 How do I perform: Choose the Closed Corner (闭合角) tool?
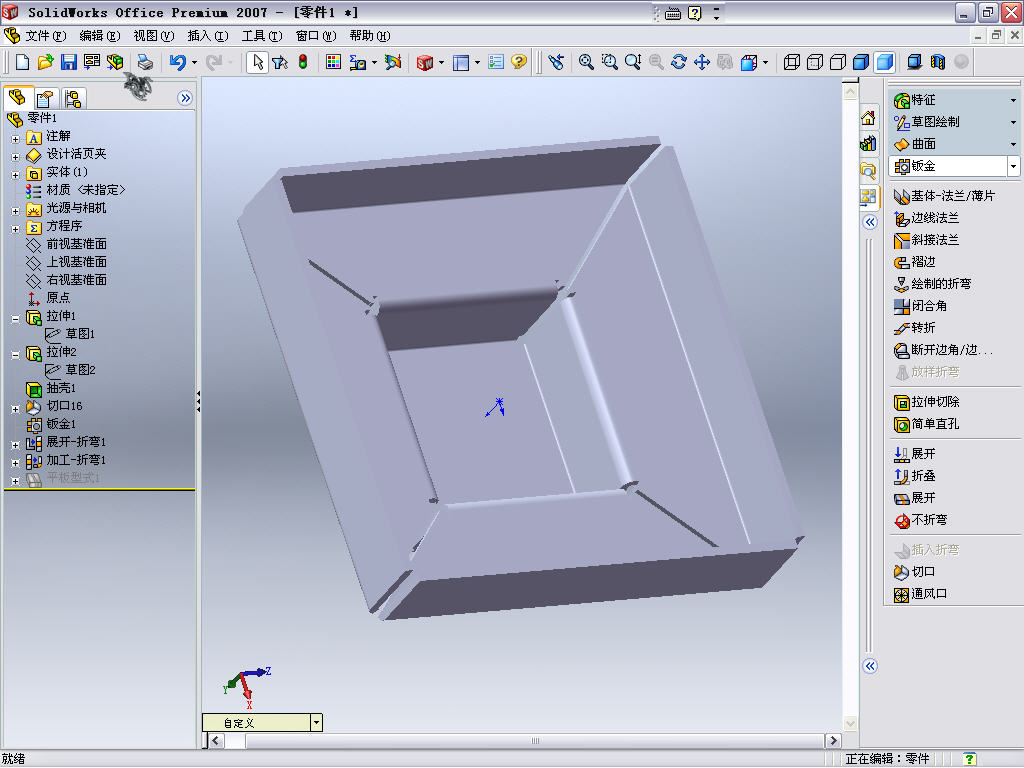tap(920, 306)
